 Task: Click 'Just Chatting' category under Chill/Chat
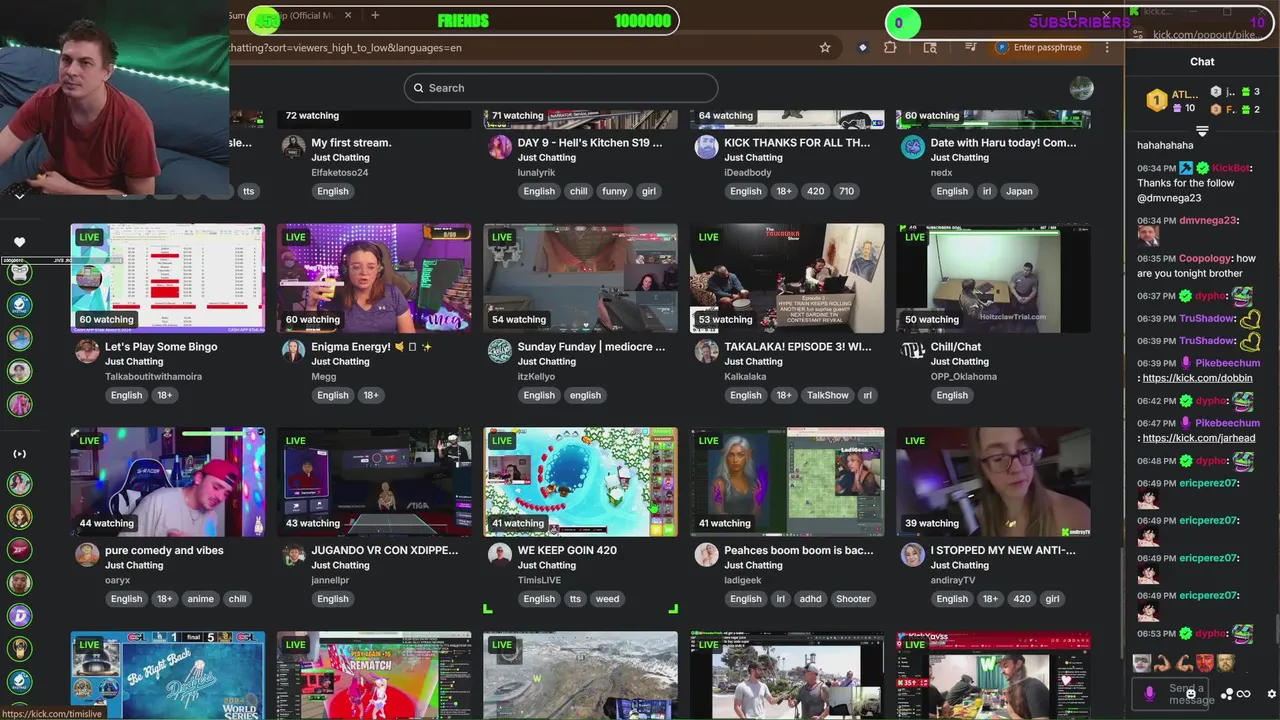click(x=960, y=362)
